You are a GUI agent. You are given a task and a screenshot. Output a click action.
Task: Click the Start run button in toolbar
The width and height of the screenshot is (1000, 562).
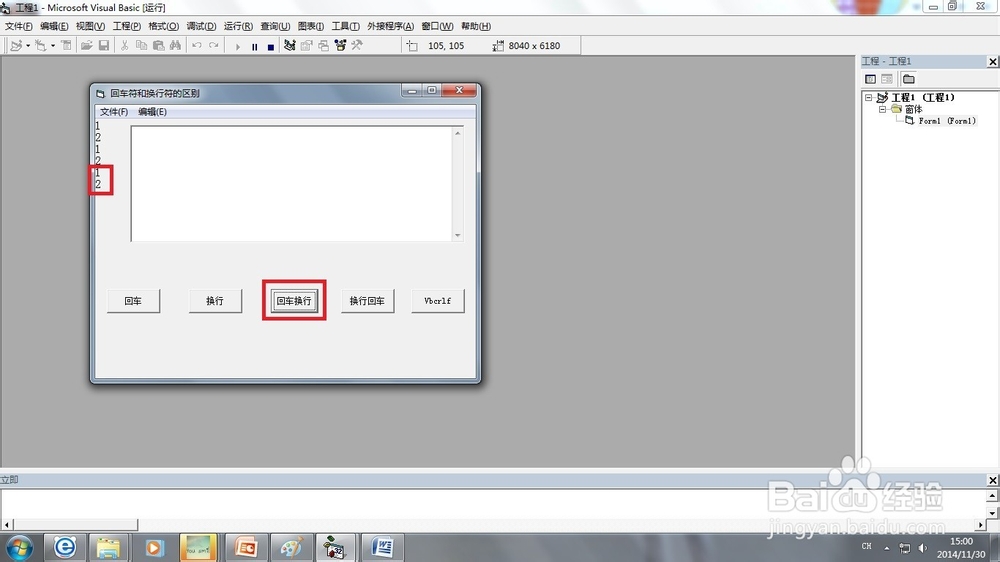(x=237, y=47)
